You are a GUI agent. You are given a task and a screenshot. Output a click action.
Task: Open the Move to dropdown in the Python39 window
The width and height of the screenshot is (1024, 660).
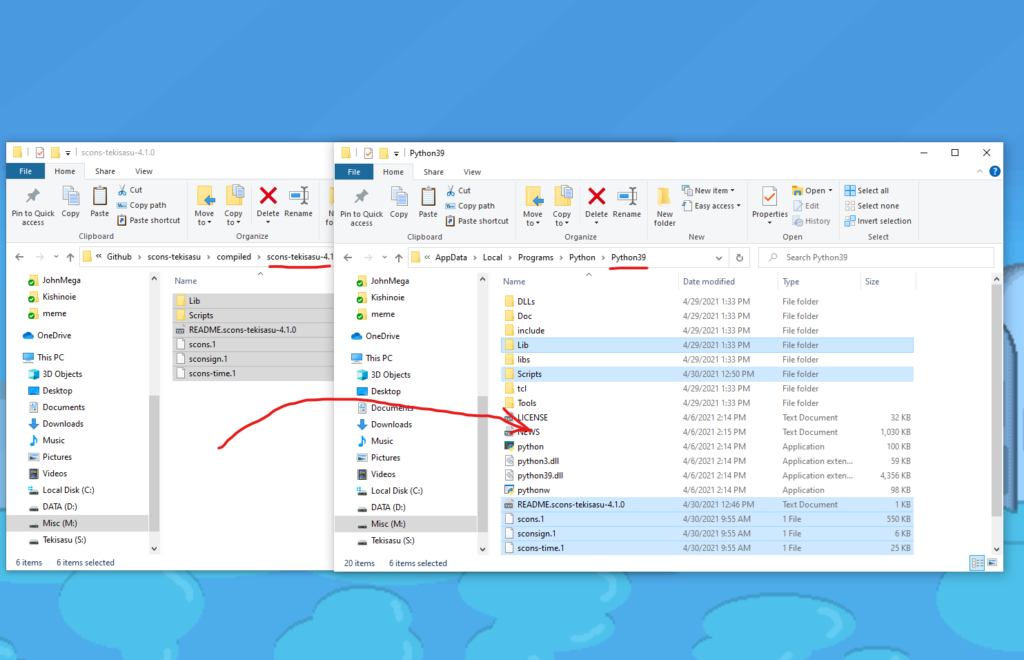(x=532, y=207)
